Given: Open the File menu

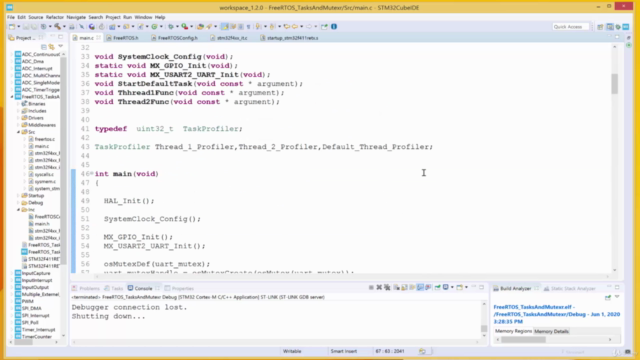Looking at the screenshot, I should pyautogui.click(x=11, y=17).
